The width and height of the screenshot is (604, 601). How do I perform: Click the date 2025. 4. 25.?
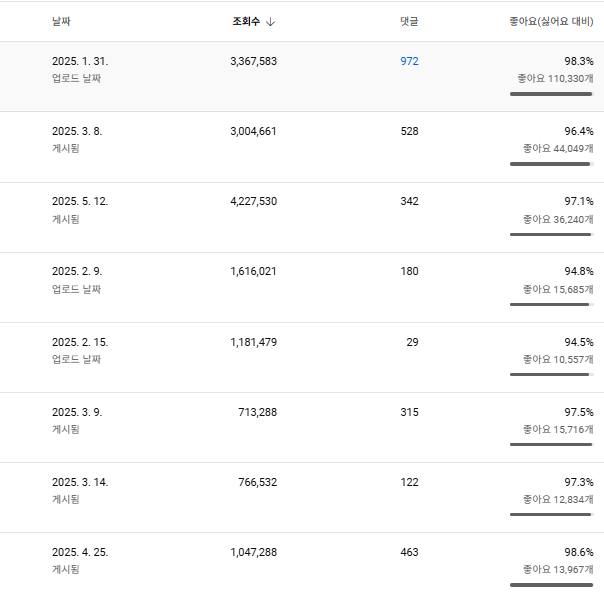pos(80,552)
